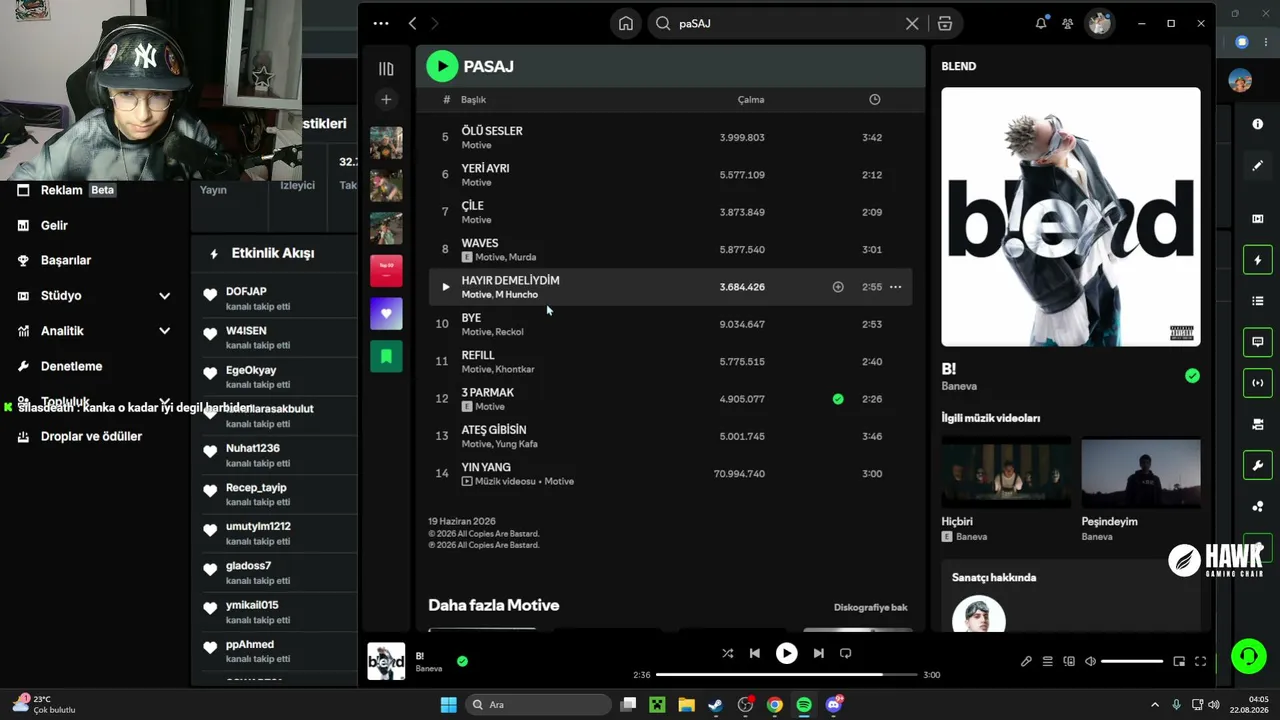Select the YIN YANG track row
1280x720 pixels.
670,474
